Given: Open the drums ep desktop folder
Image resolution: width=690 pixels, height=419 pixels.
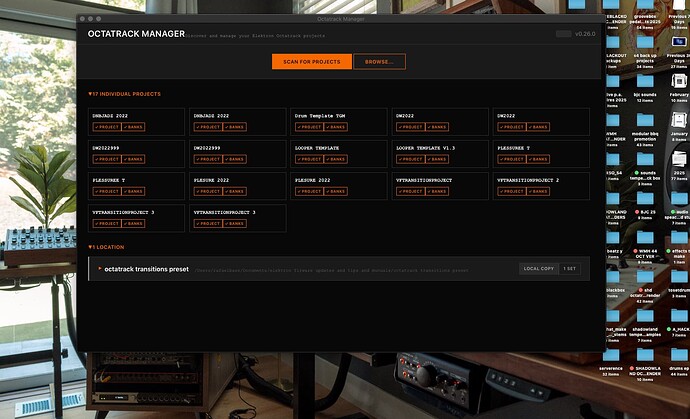Looking at the screenshot, I should pos(679,355).
